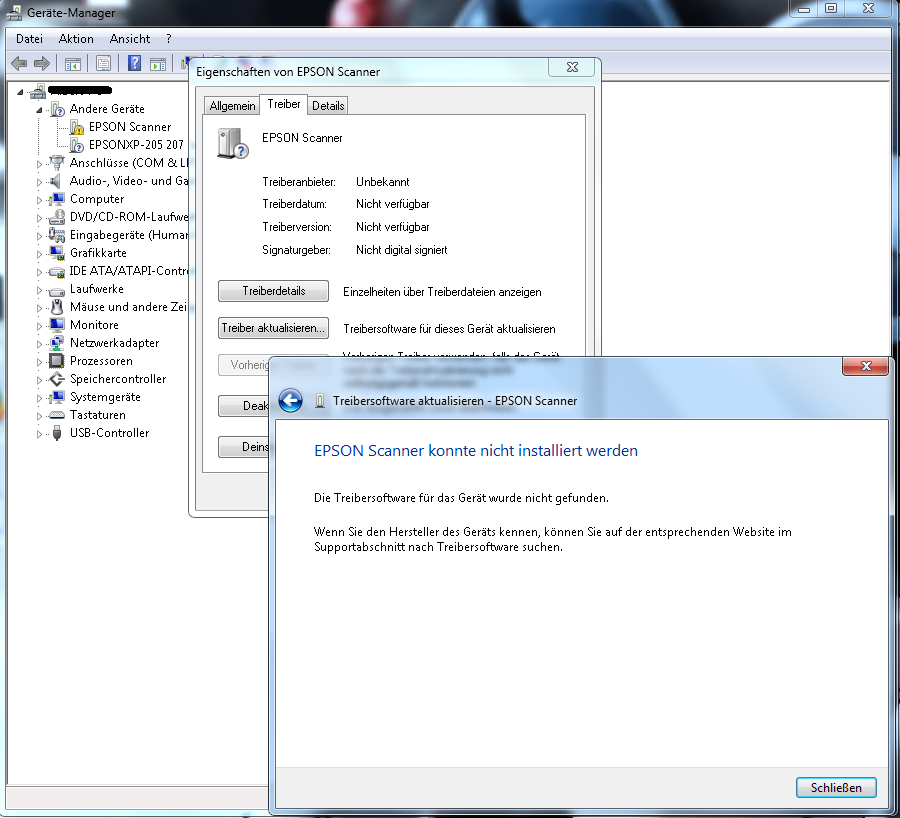Viewport: 900px width, 818px height.
Task: Click the Anschlüsse (COM & LPT) port icon
Action: pos(57,163)
